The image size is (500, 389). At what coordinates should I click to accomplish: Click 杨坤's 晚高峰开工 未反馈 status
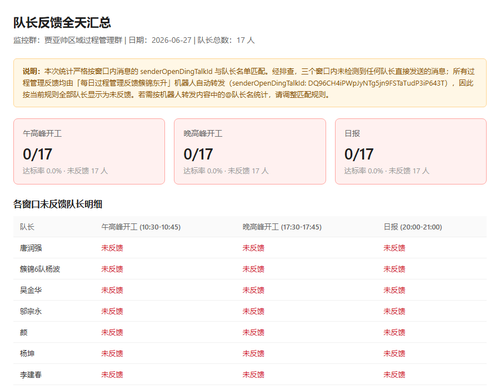click(253, 353)
